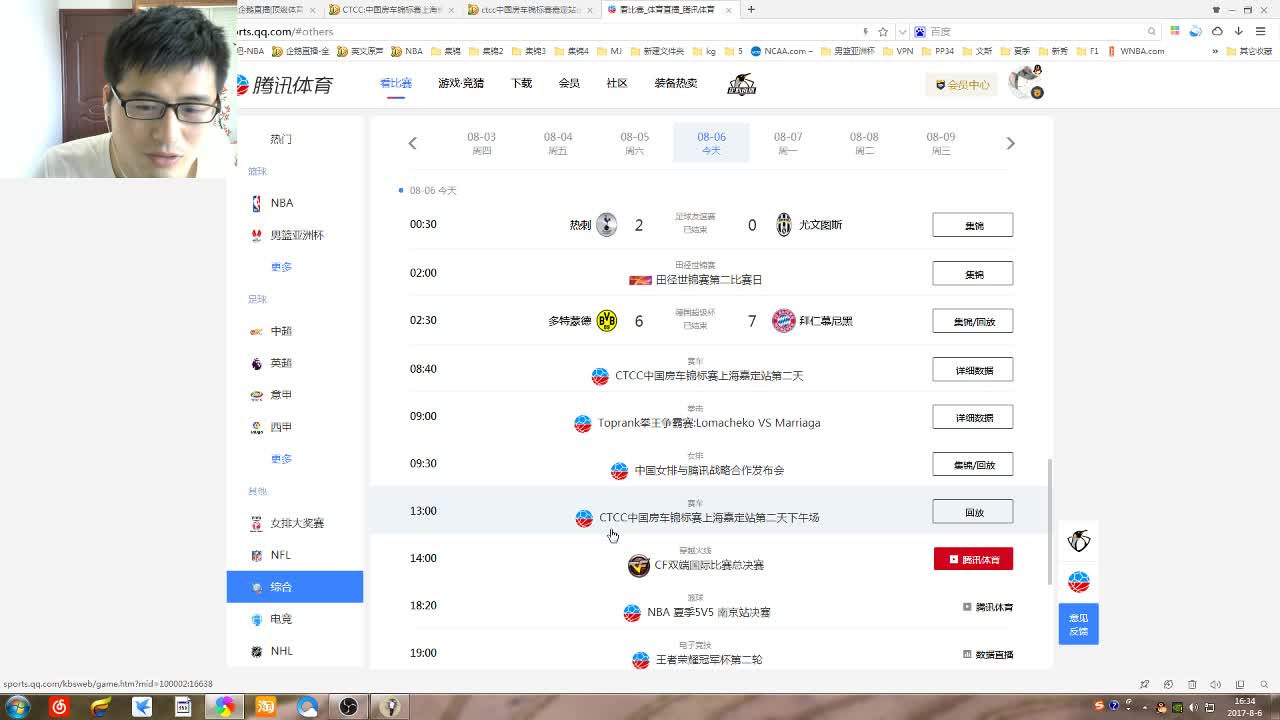This screenshot has height=720, width=1280.
Task: Click the browser downloads arrow icon
Action: pos(1238,31)
